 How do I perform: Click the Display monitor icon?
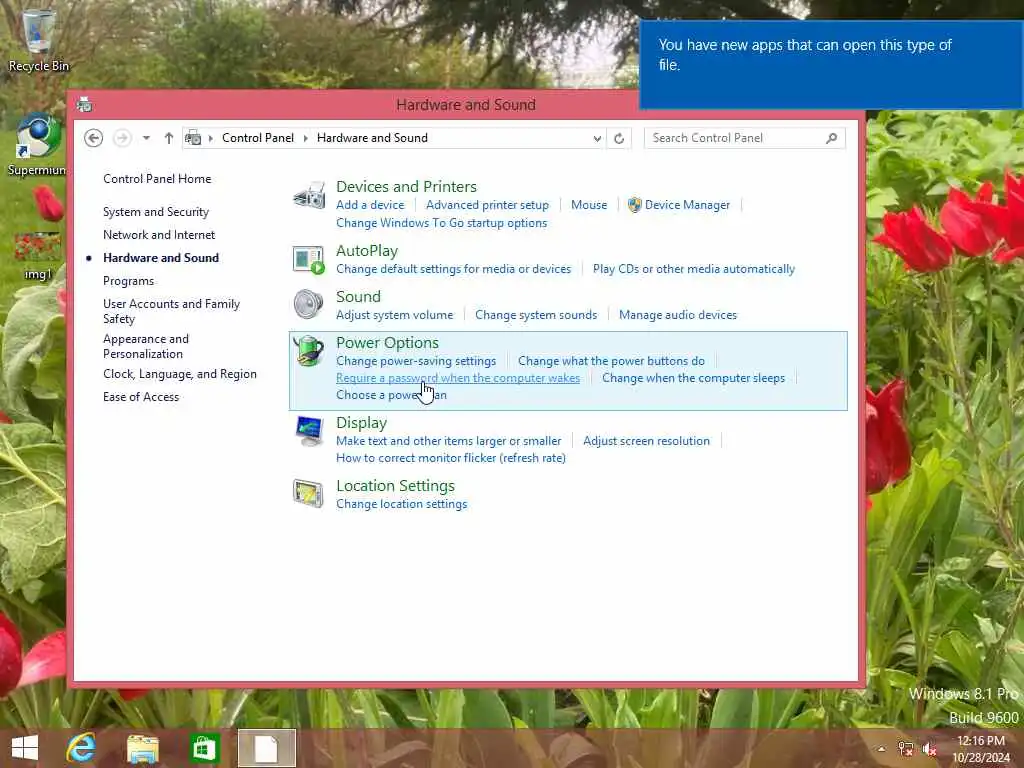click(309, 430)
